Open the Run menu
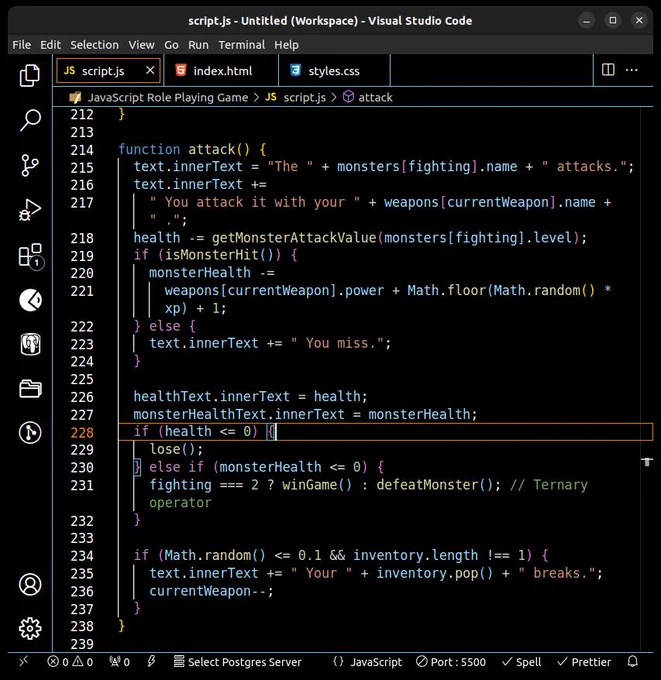Screen dimensions: 661x680 point(198,45)
